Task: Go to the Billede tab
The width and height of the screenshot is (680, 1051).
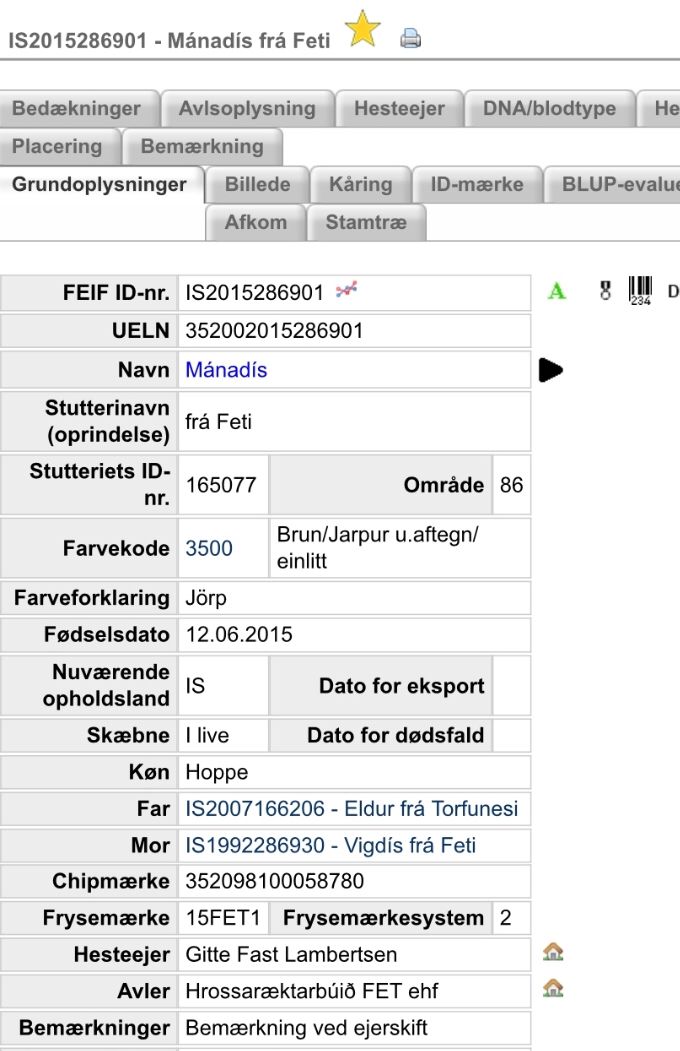Action: 257,185
